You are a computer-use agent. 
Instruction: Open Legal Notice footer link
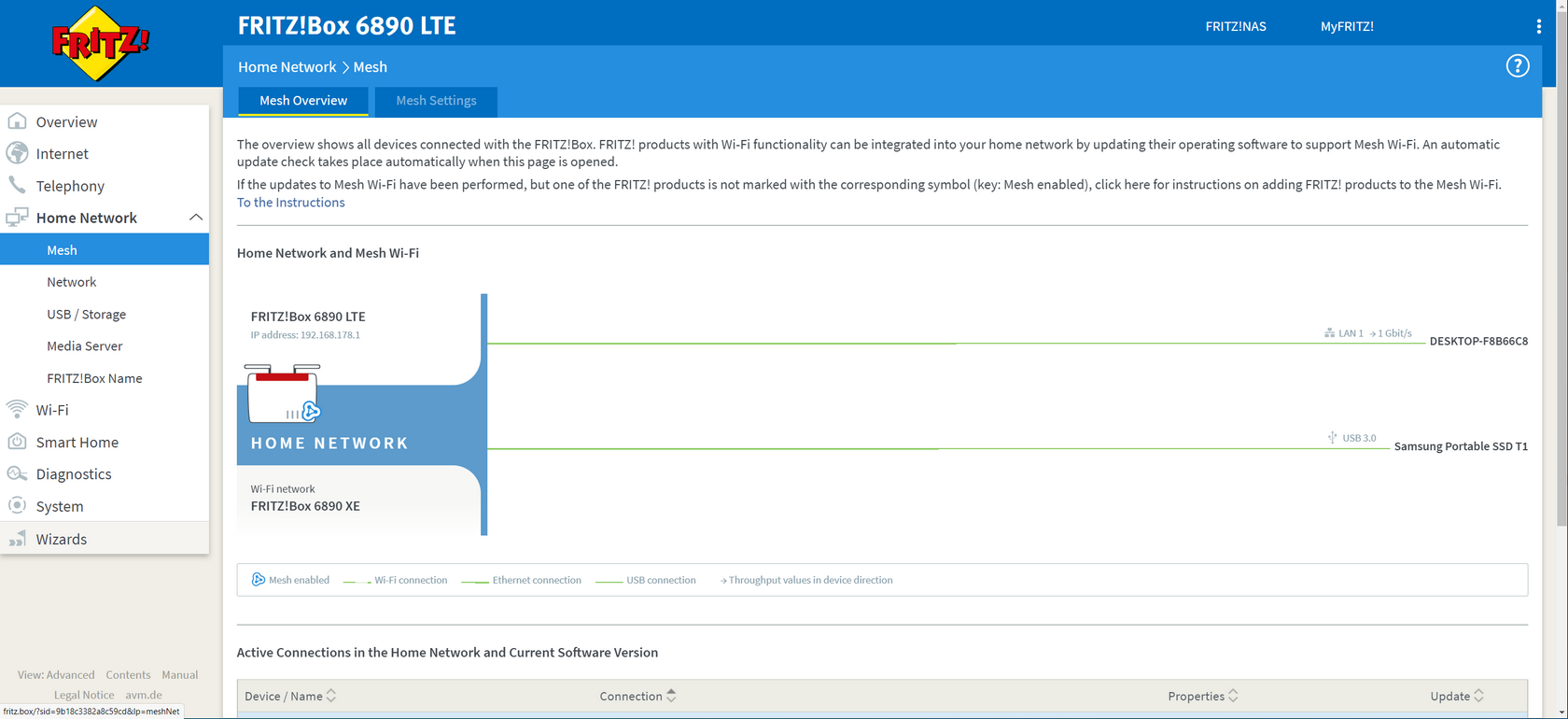84,695
